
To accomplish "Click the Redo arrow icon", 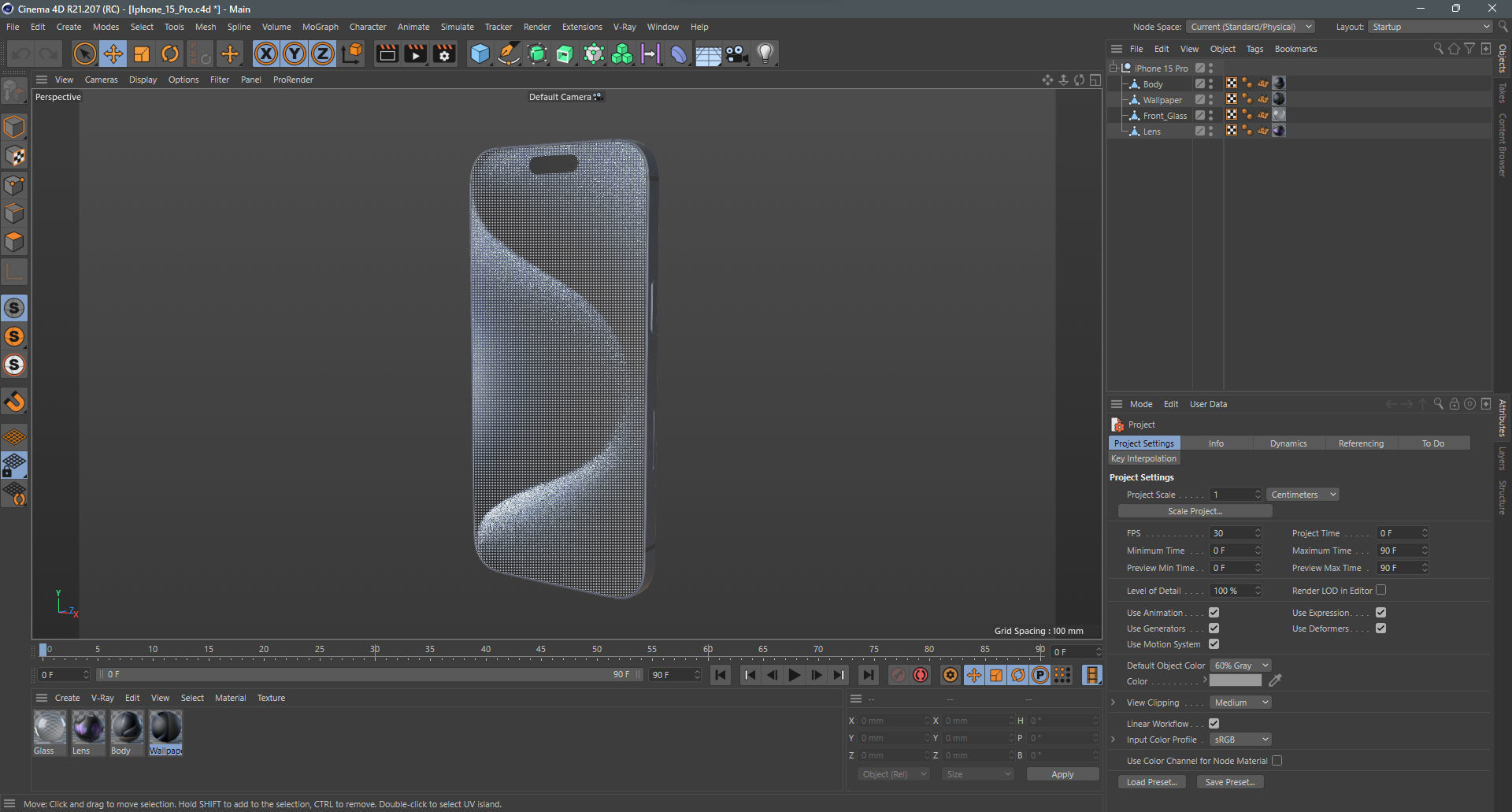I will tap(49, 54).
